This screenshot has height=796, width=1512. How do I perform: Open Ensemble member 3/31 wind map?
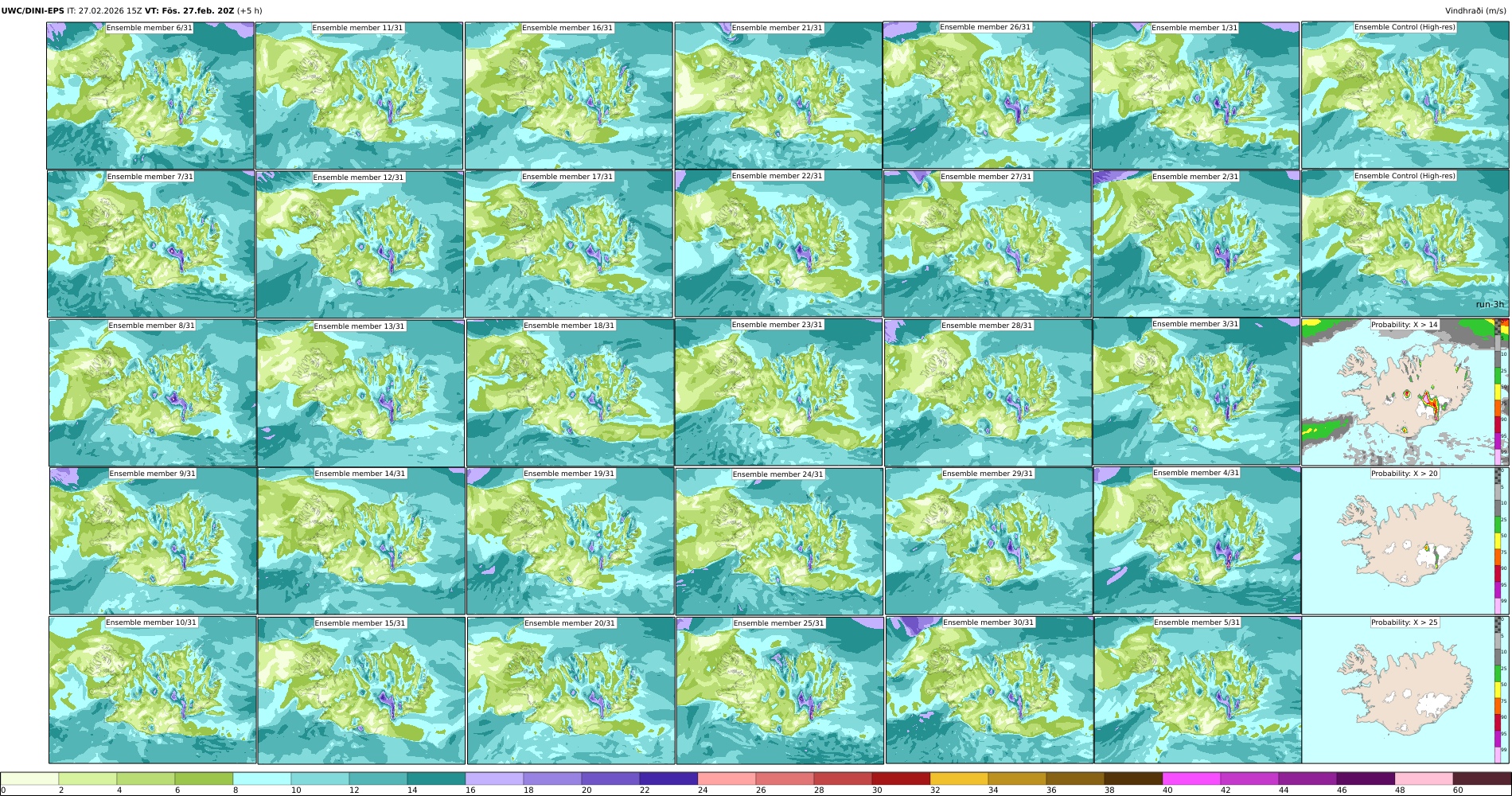pos(1197,392)
